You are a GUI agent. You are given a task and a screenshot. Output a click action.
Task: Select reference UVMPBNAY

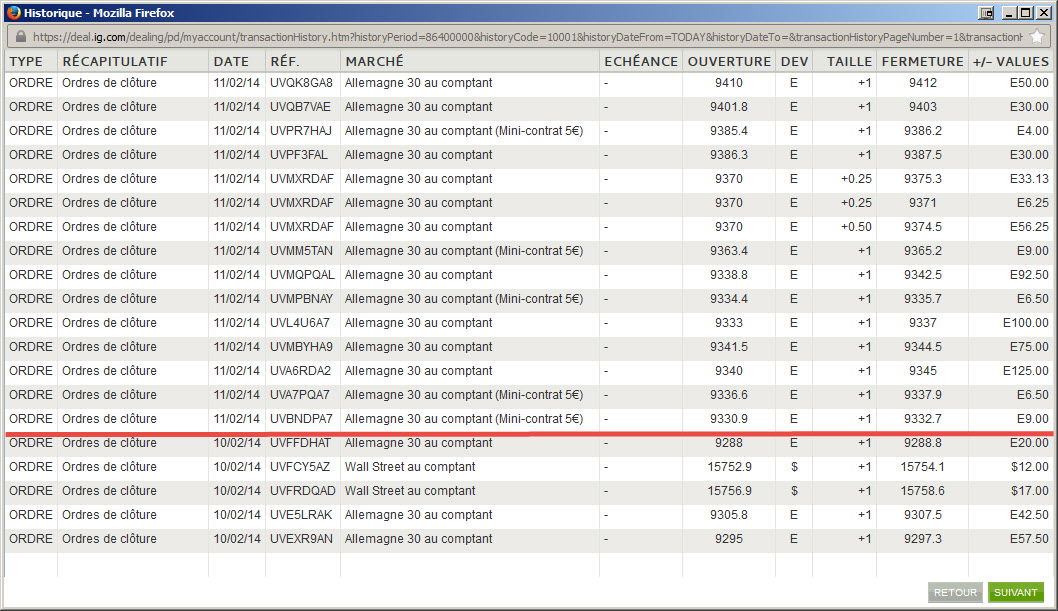(x=302, y=299)
